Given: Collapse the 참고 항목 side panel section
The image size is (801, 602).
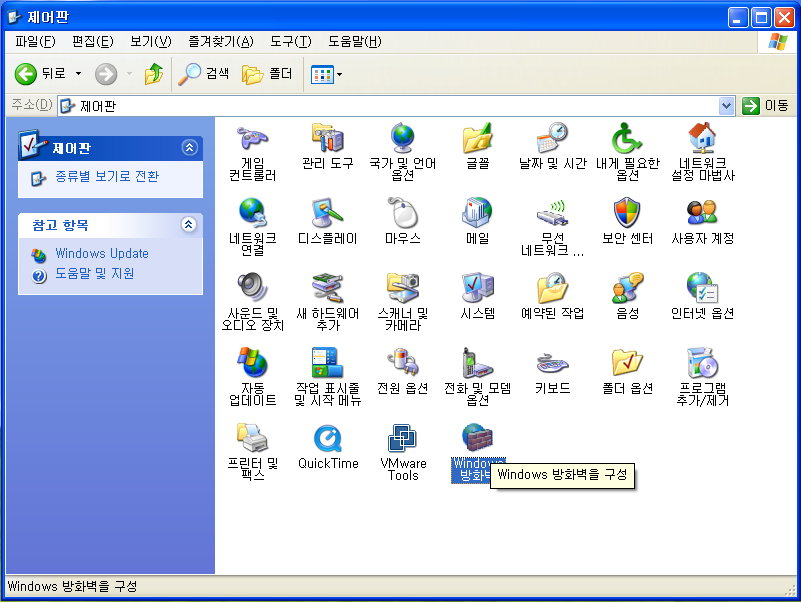Looking at the screenshot, I should pos(189,225).
